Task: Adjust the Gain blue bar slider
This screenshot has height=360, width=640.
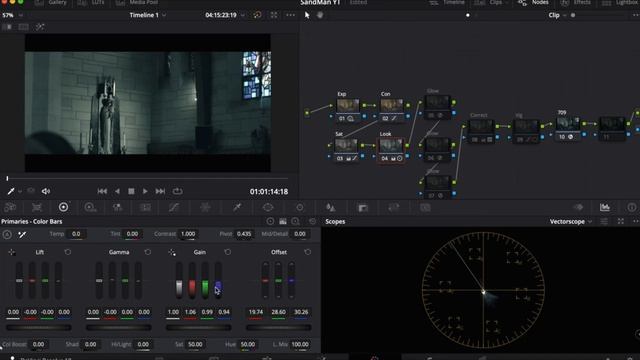Action: coord(218,280)
